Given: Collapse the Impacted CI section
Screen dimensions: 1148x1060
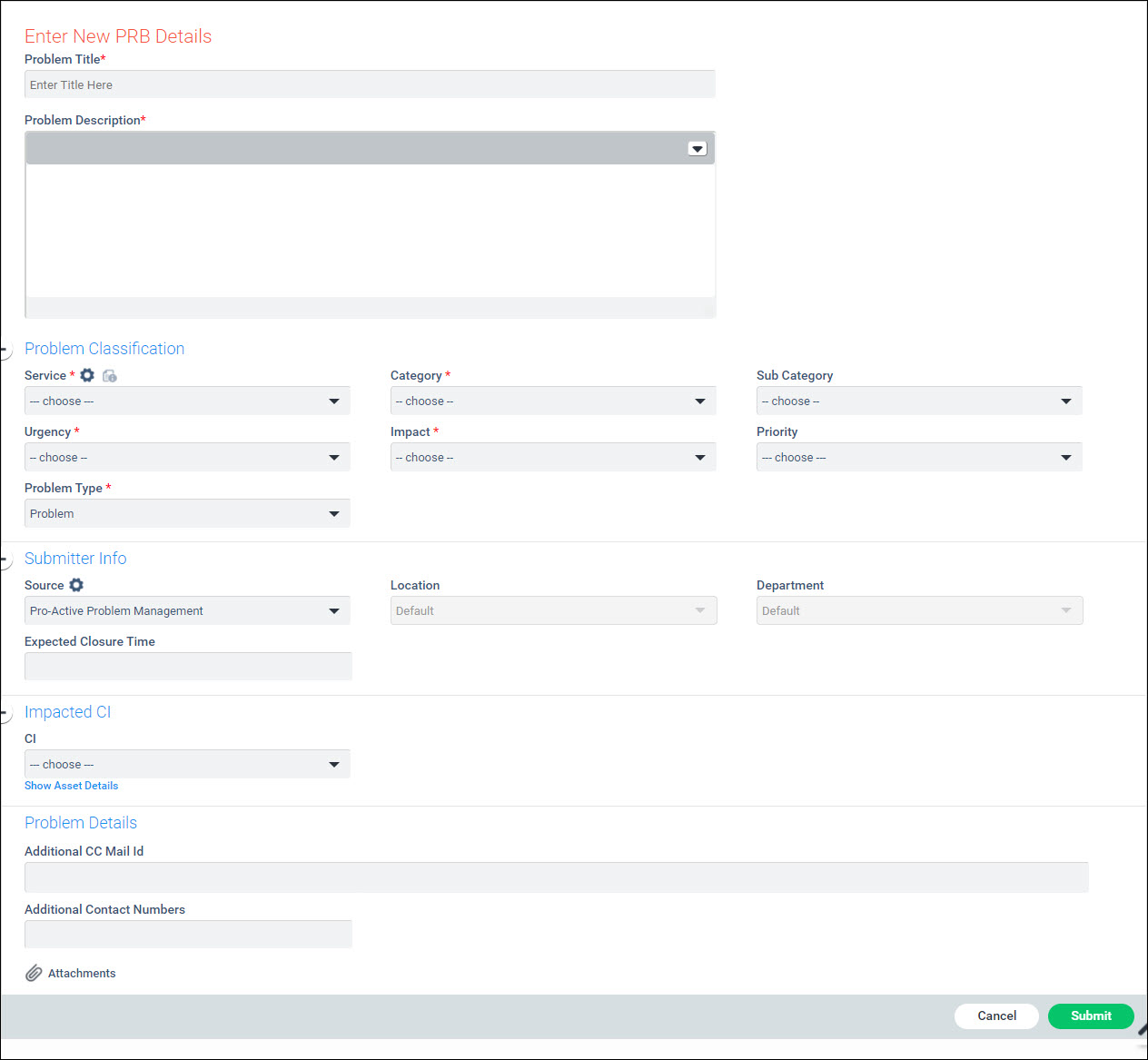Looking at the screenshot, I should [x=5, y=713].
